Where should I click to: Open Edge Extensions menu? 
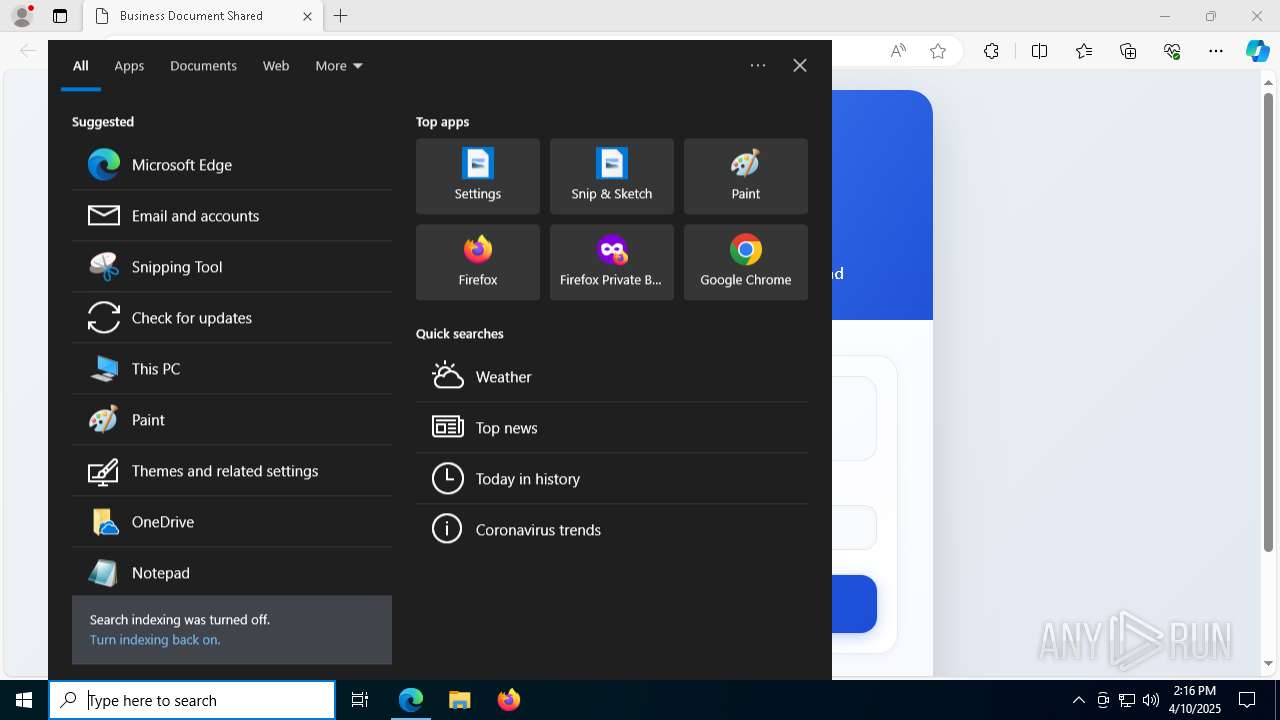pyautogui.click(x=991, y=51)
